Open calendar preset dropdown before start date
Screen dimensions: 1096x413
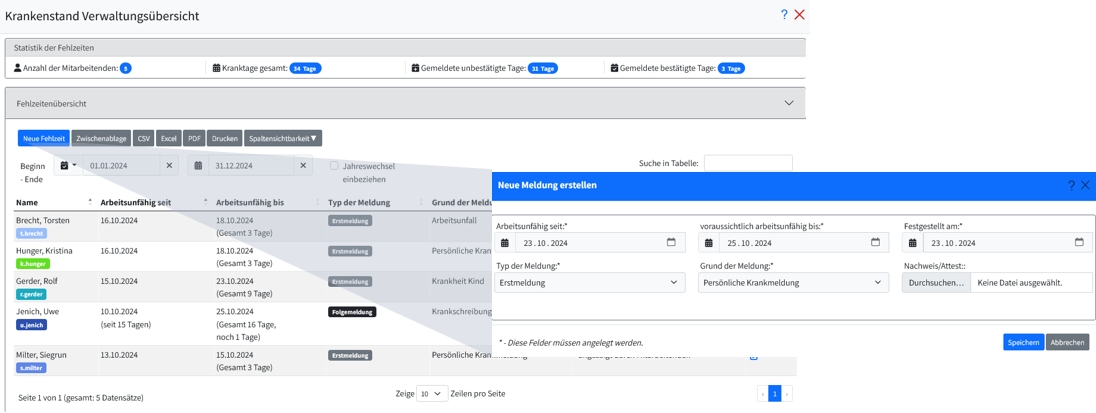[68, 166]
